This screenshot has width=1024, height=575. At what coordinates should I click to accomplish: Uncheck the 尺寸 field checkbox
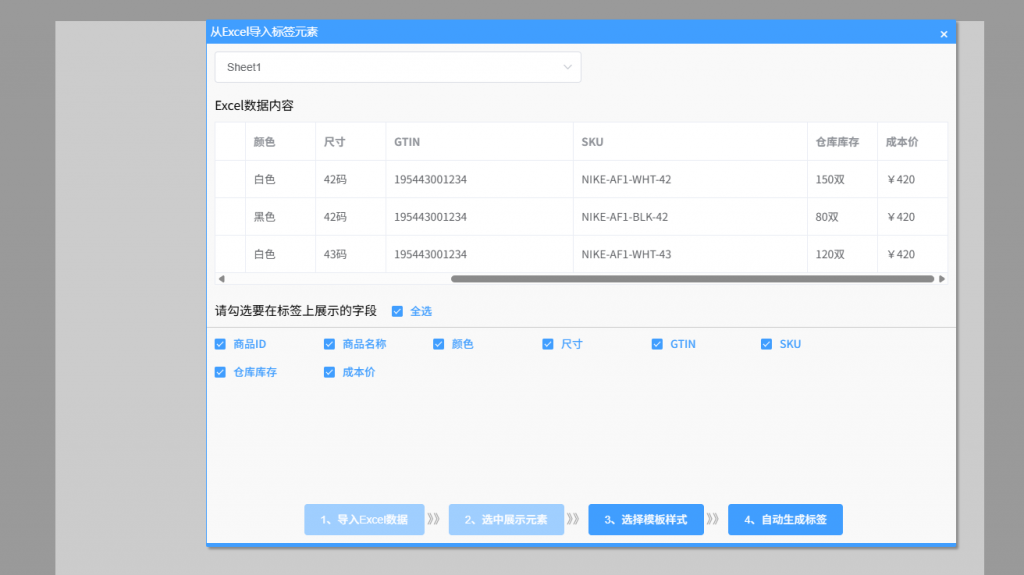click(x=548, y=344)
